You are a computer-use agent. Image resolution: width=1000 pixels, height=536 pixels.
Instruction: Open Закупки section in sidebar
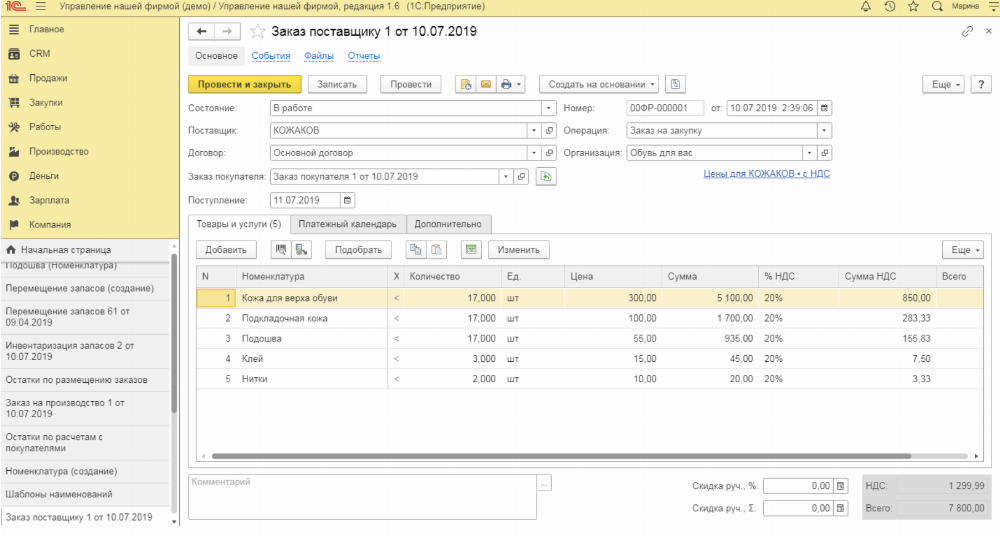pos(45,103)
